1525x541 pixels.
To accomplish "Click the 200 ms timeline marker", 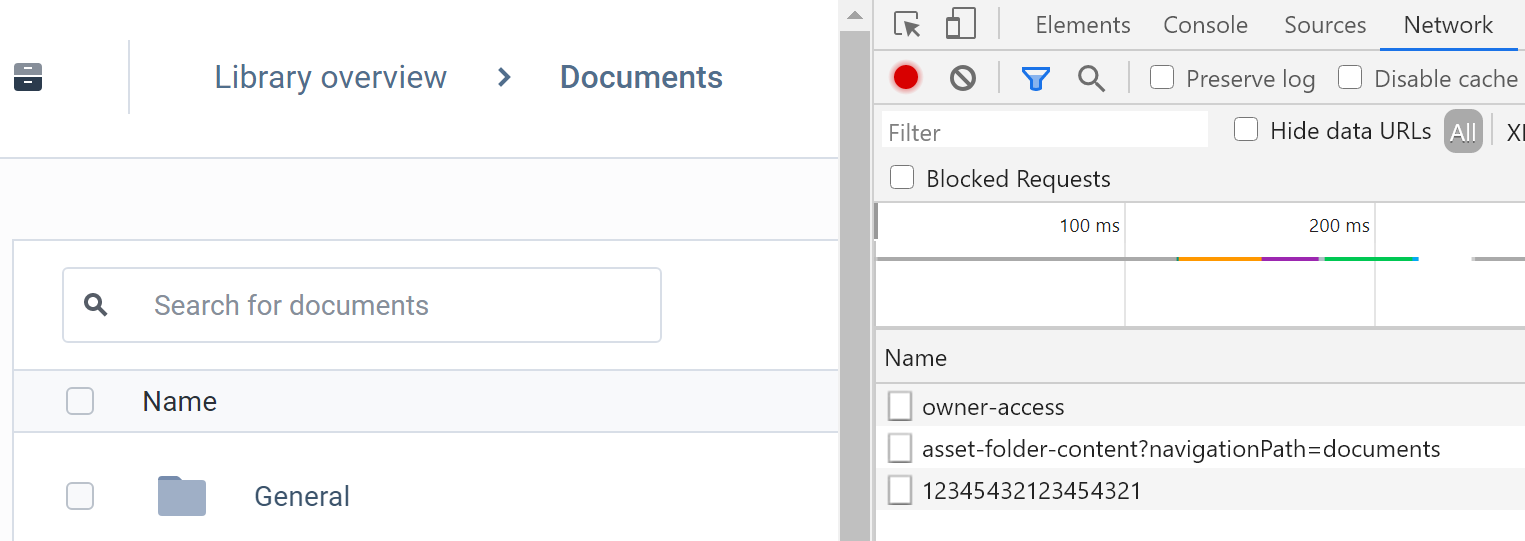I will 1339,226.
